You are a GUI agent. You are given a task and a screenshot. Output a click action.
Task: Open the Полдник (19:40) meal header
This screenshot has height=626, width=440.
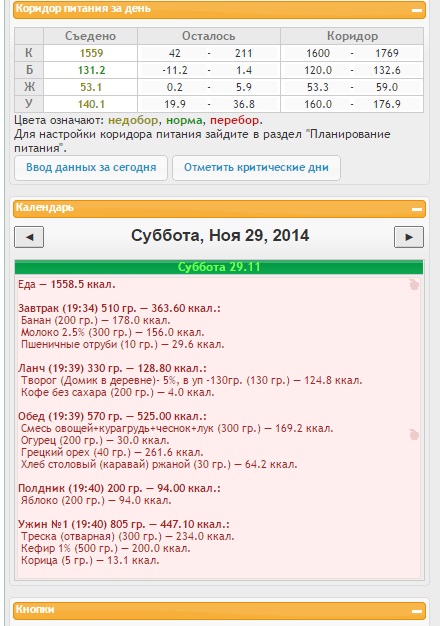tap(119, 489)
